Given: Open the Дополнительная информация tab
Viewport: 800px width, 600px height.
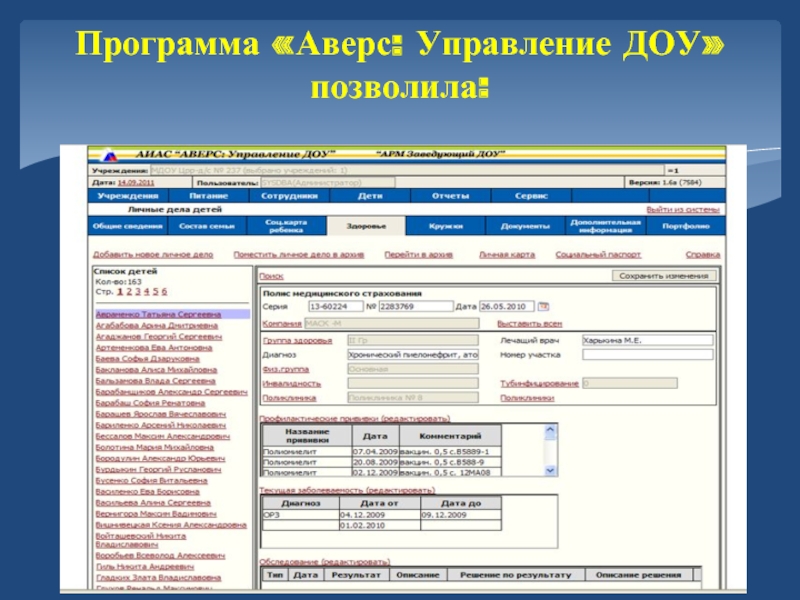Looking at the screenshot, I should (606, 226).
